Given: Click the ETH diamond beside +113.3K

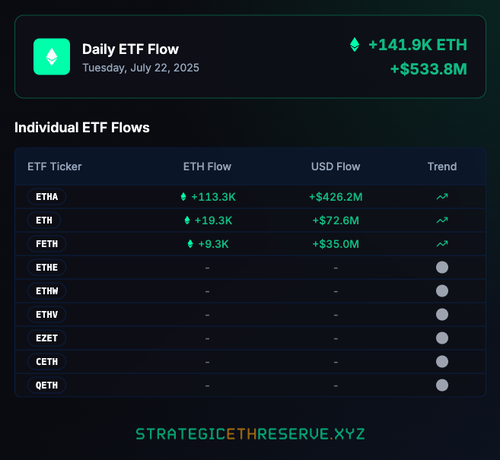Looking at the screenshot, I should (183, 197).
